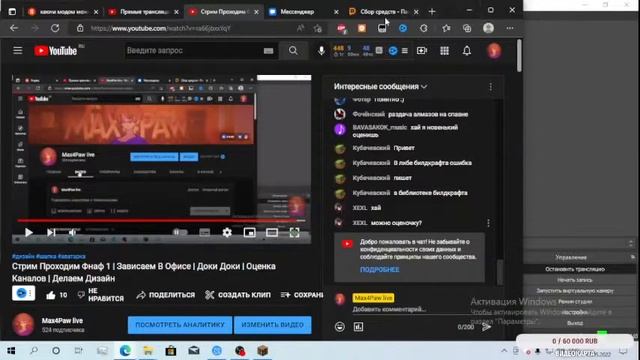Open browser Favorites list icon

tap(446, 28)
